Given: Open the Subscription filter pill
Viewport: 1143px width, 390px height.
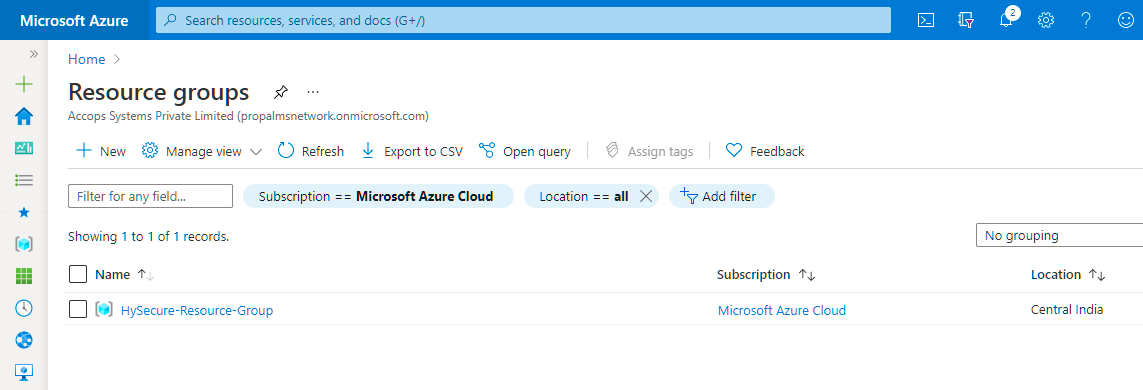Looking at the screenshot, I should (378, 196).
